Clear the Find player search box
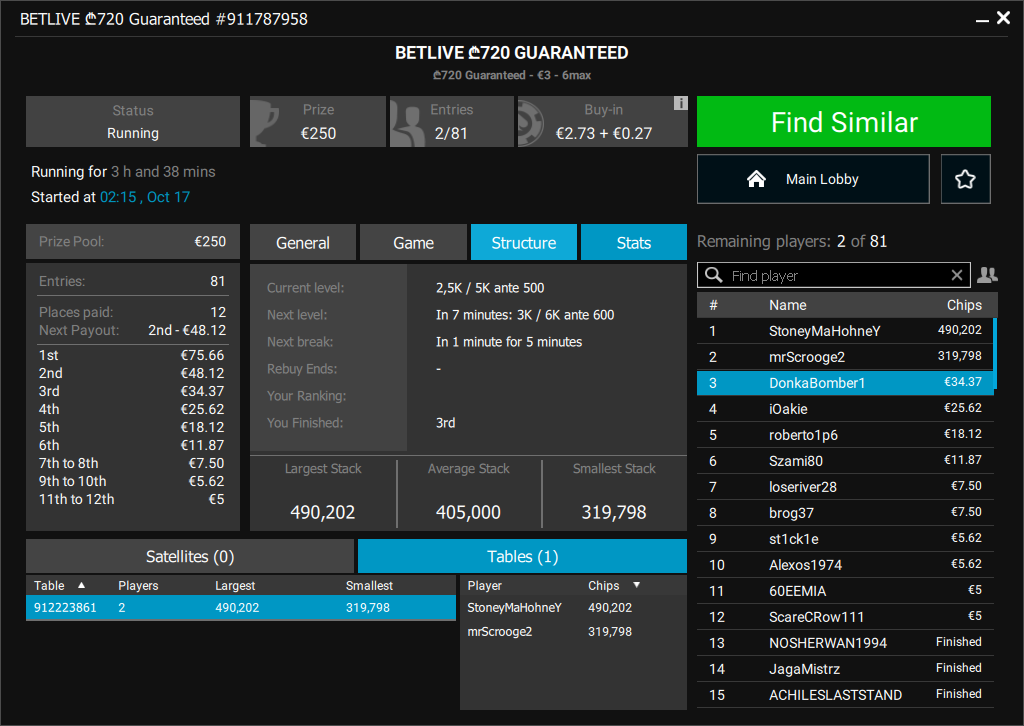The image size is (1024, 726). click(x=957, y=275)
